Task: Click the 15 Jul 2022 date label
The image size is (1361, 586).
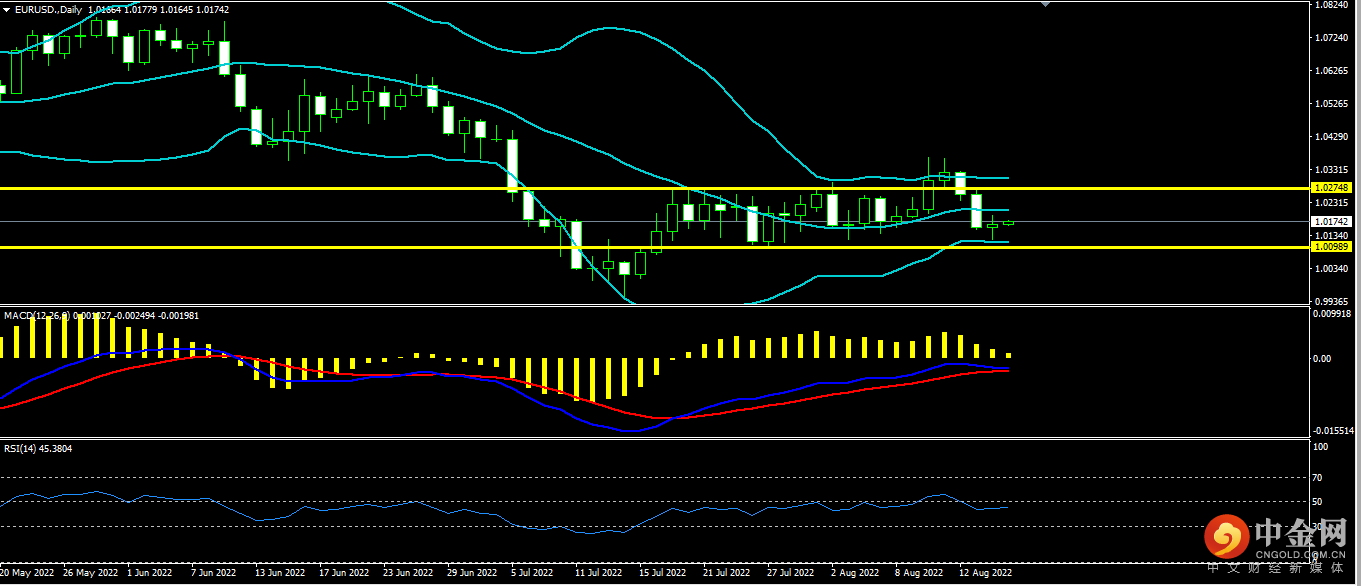Action: (x=663, y=573)
